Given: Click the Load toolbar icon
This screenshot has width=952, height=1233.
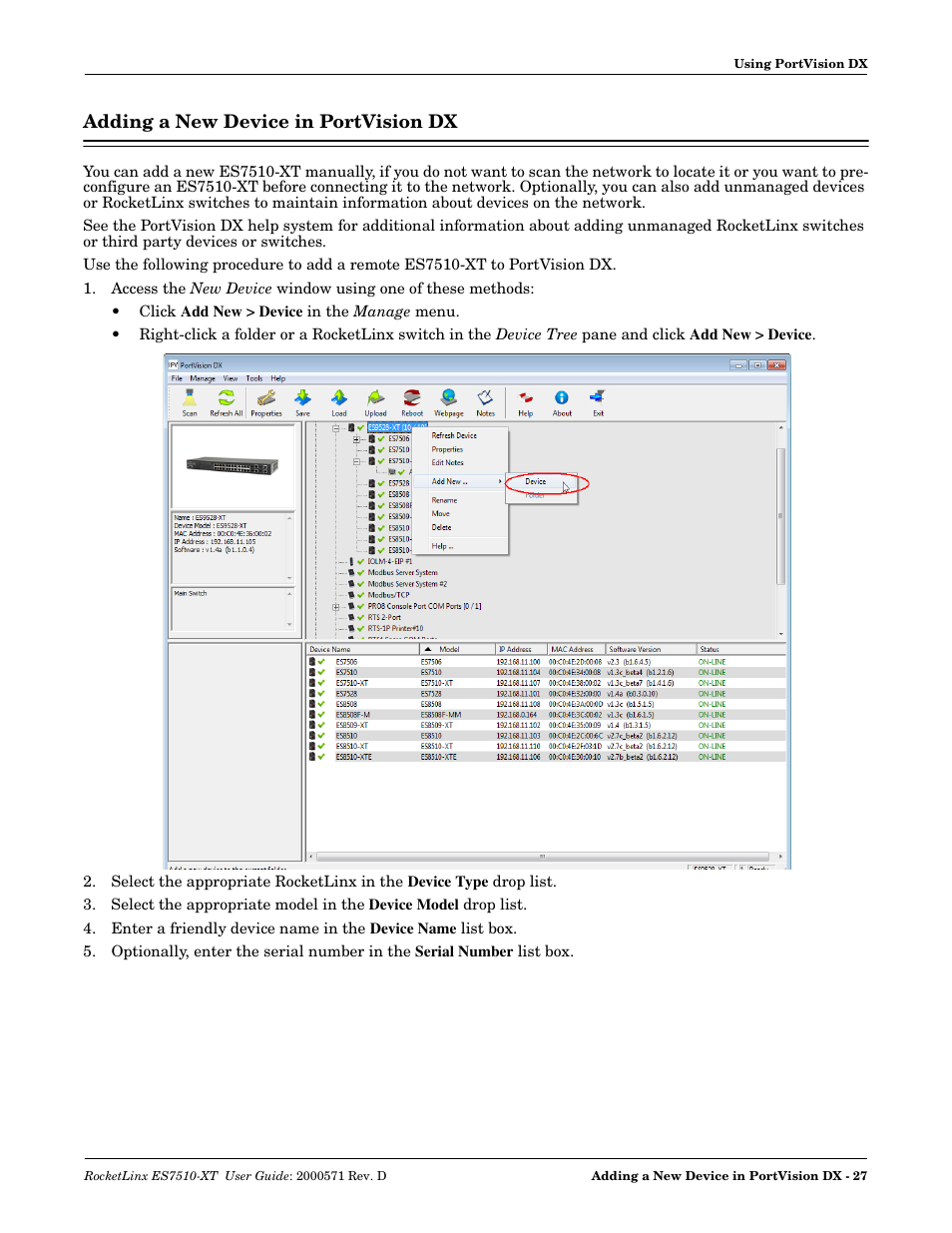Looking at the screenshot, I should click(339, 403).
